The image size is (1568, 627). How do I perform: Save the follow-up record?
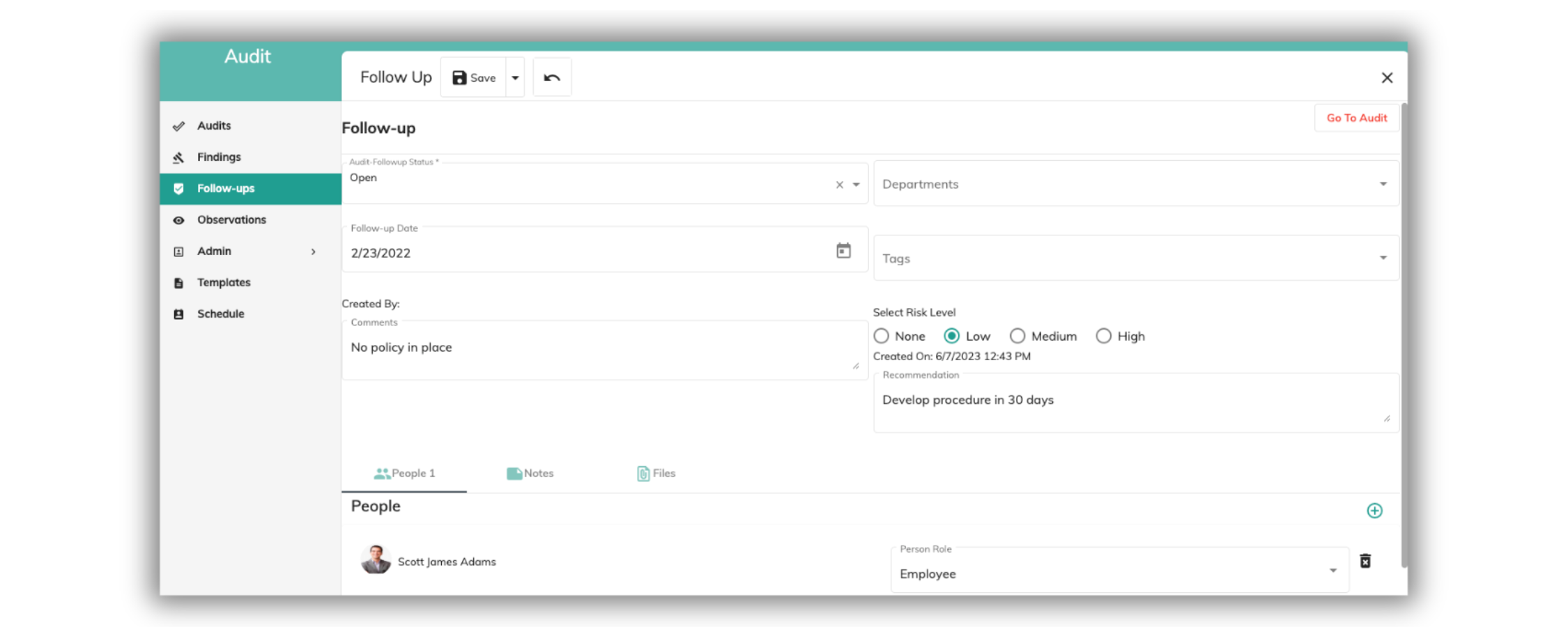point(474,78)
